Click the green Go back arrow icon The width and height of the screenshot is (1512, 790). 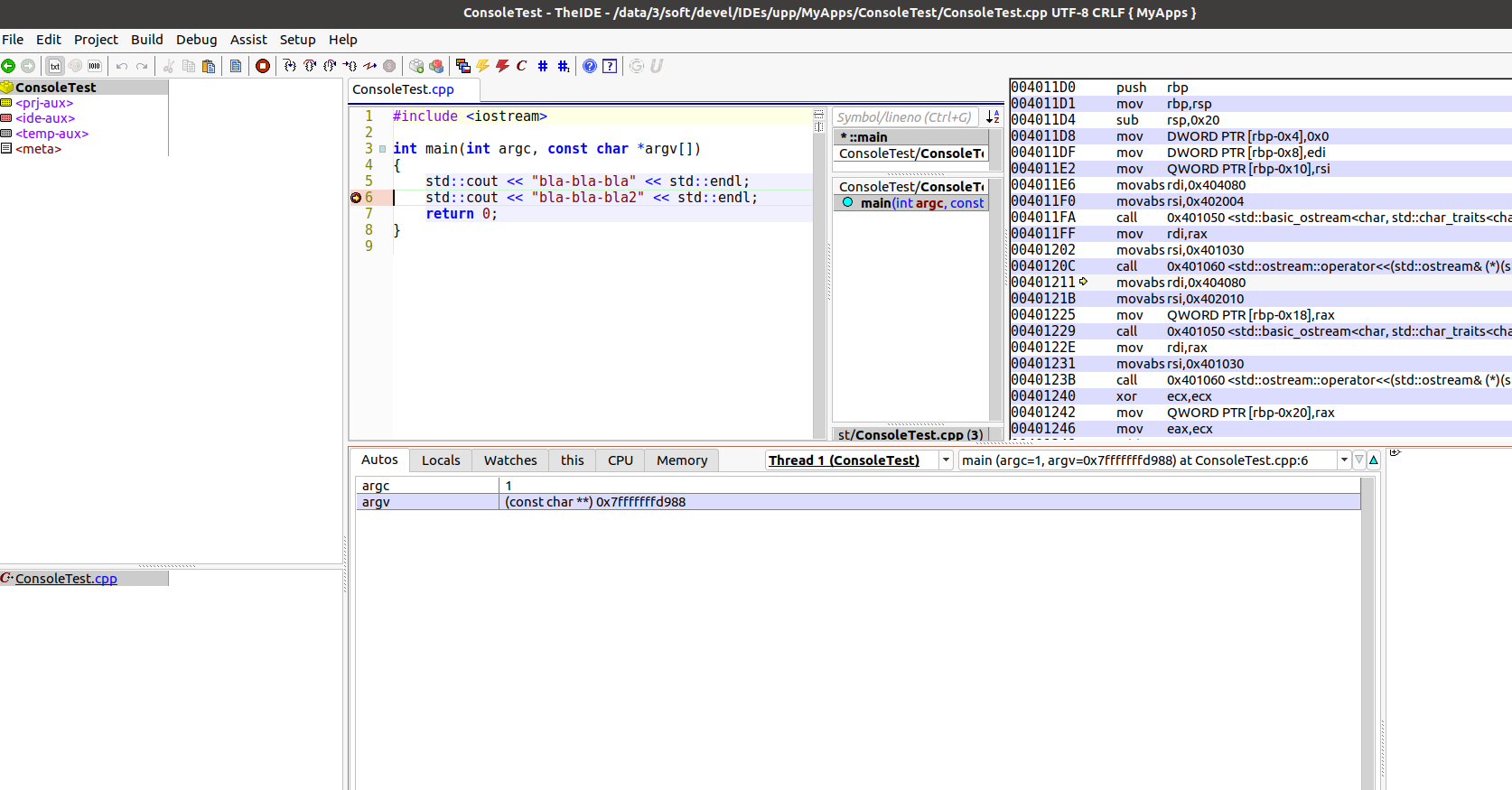(8, 66)
